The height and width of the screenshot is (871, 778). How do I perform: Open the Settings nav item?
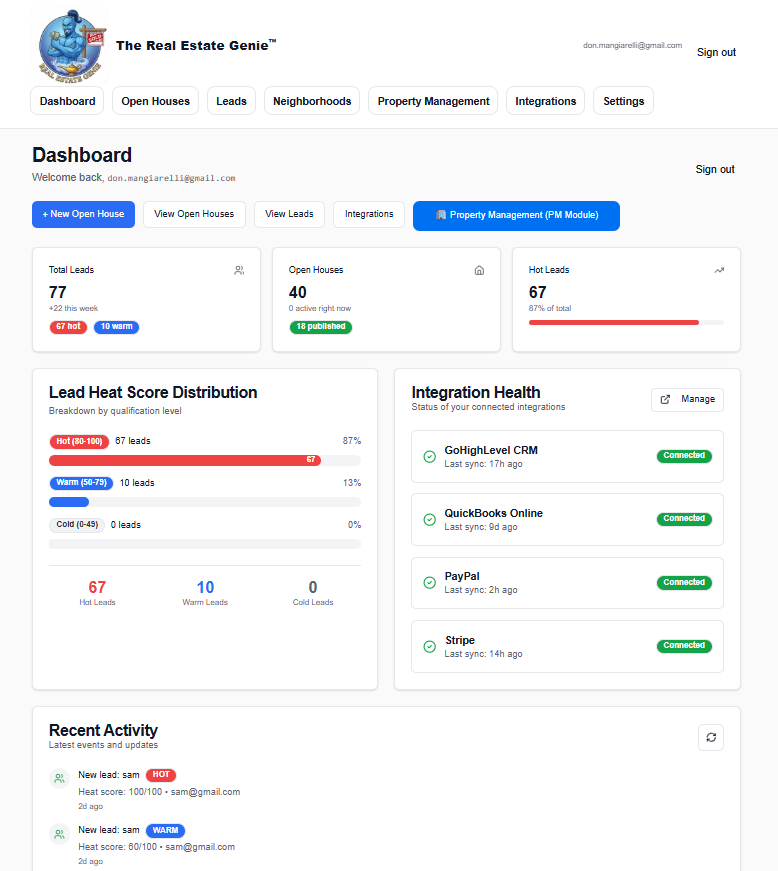point(623,100)
